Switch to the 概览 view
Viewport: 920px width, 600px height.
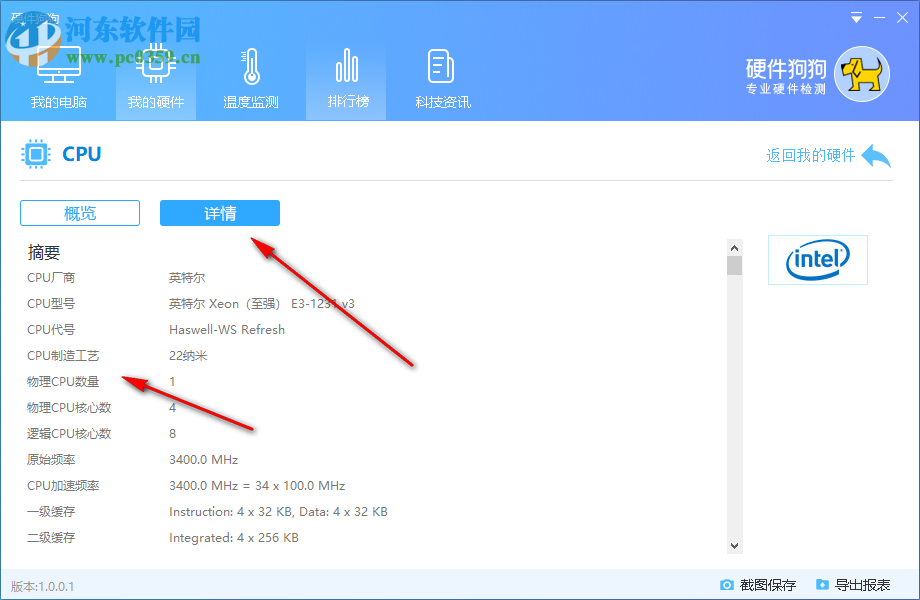click(x=79, y=213)
